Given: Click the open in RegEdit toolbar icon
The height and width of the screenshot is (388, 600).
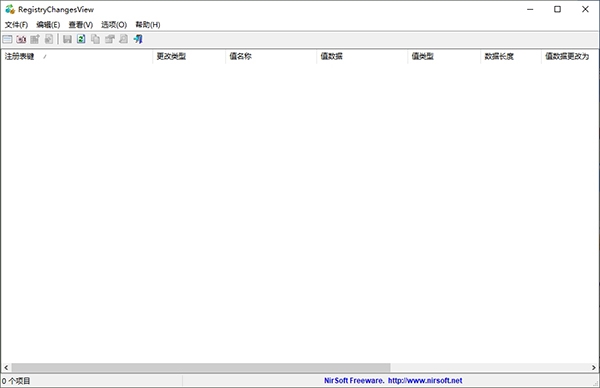Looking at the screenshot, I should click(49, 39).
